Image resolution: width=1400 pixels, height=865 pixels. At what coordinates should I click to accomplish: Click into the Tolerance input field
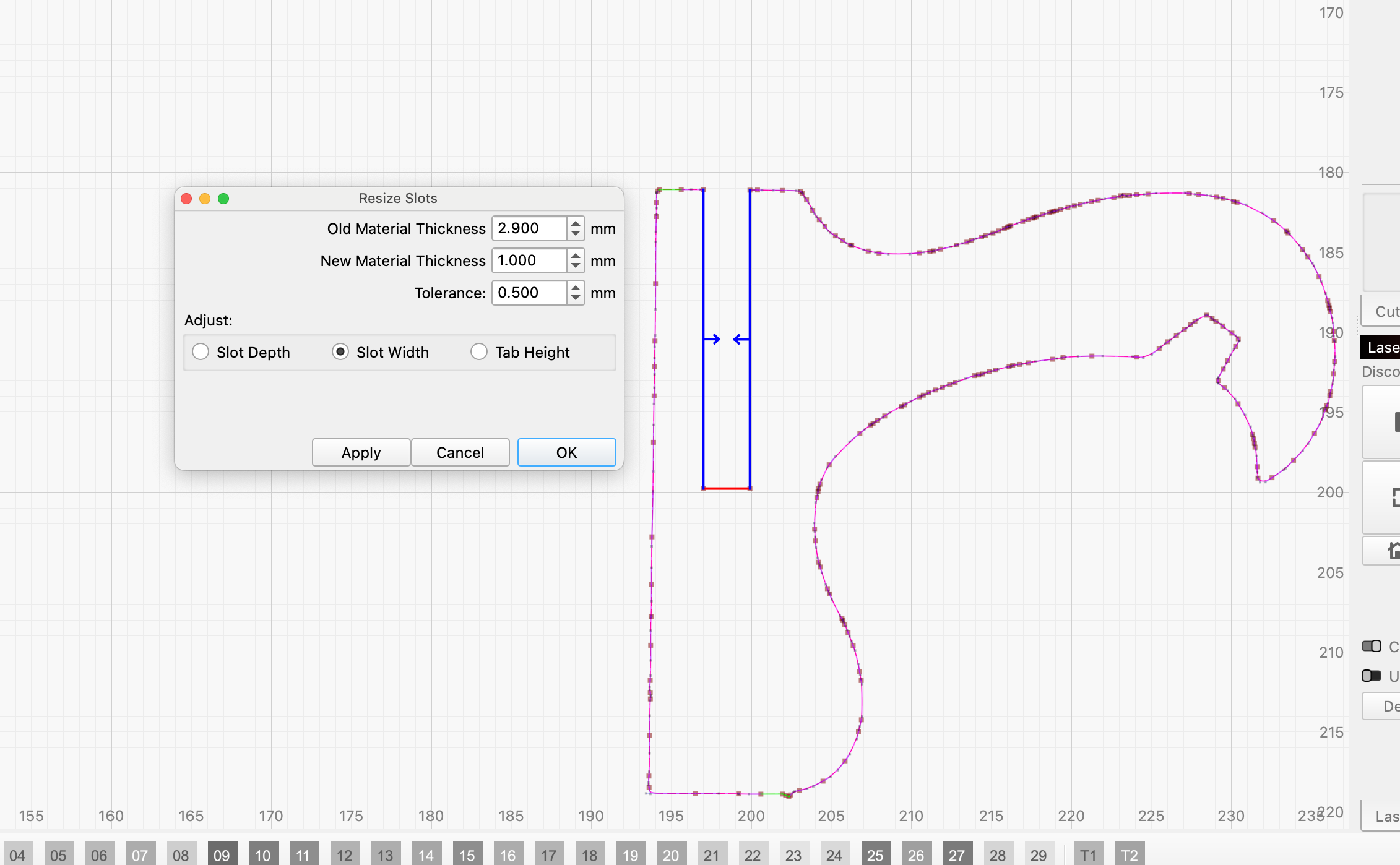[529, 293]
